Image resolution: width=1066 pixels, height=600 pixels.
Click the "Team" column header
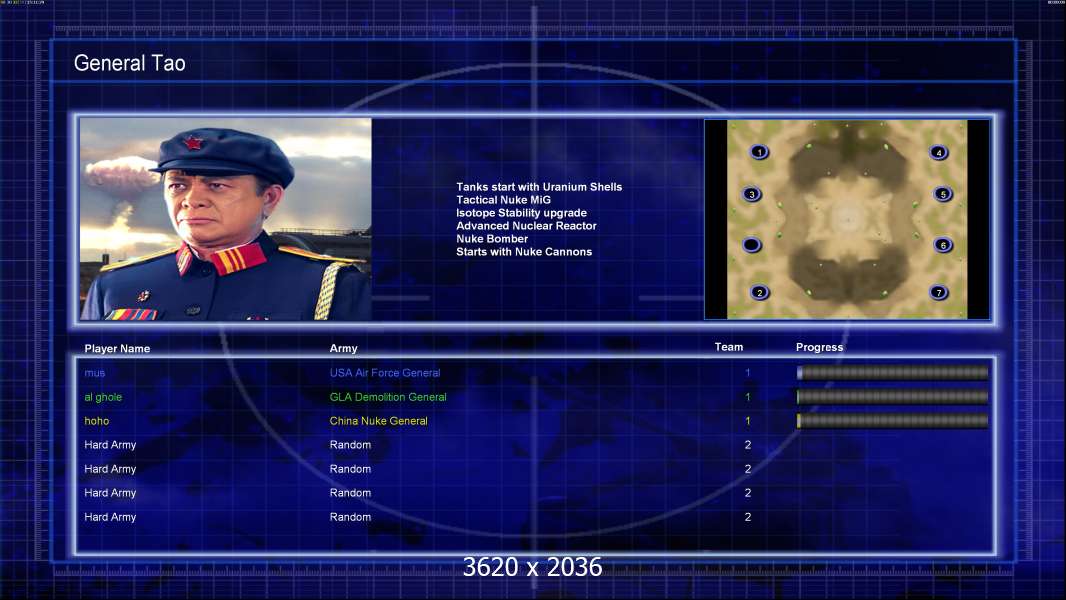729,347
